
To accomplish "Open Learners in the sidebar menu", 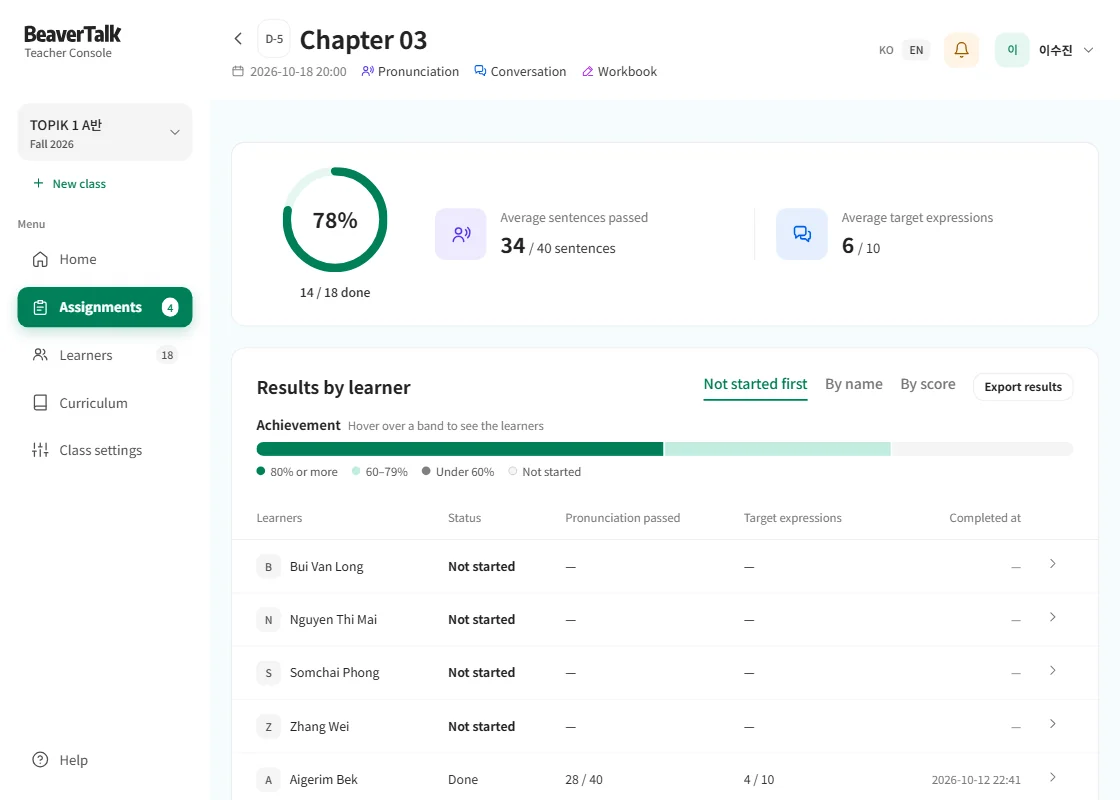I will pos(105,355).
